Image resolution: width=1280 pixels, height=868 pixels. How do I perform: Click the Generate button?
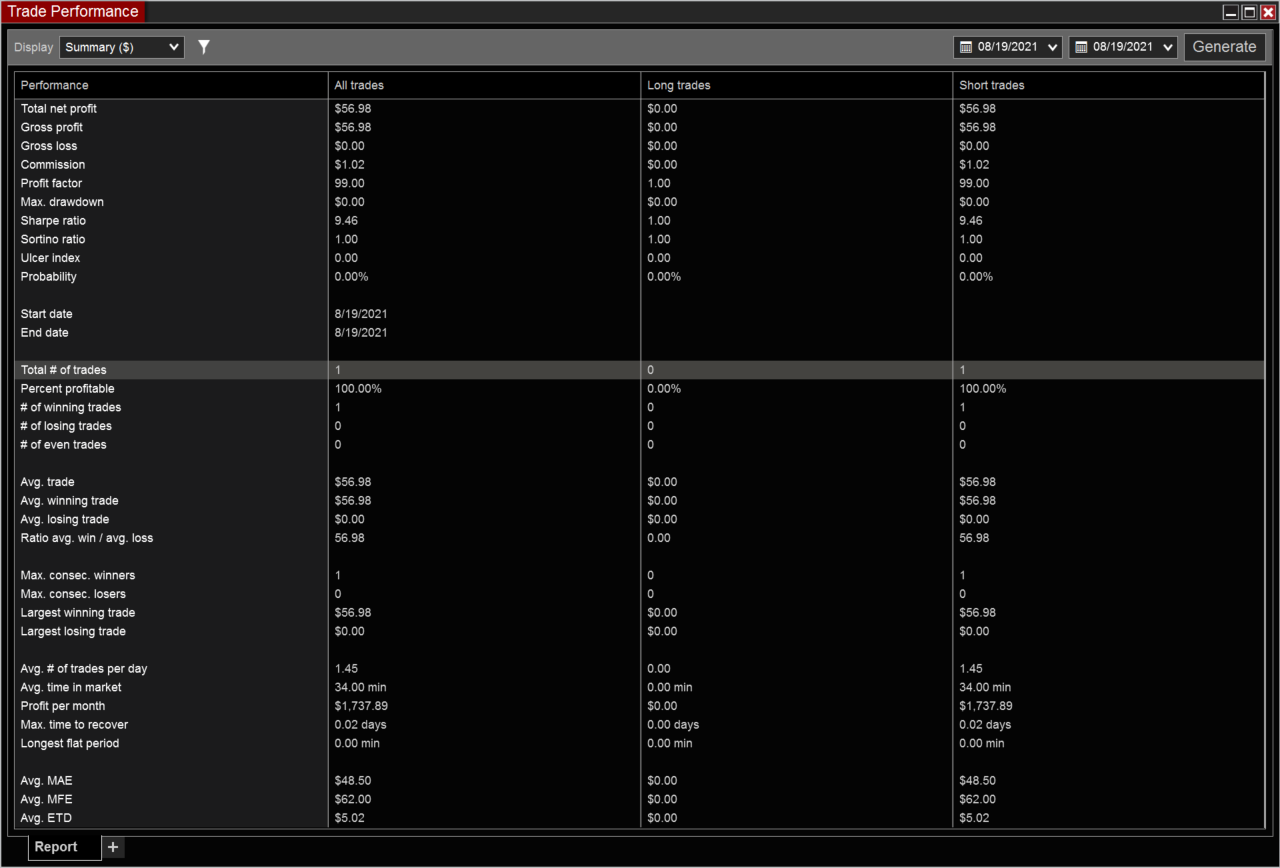1225,47
